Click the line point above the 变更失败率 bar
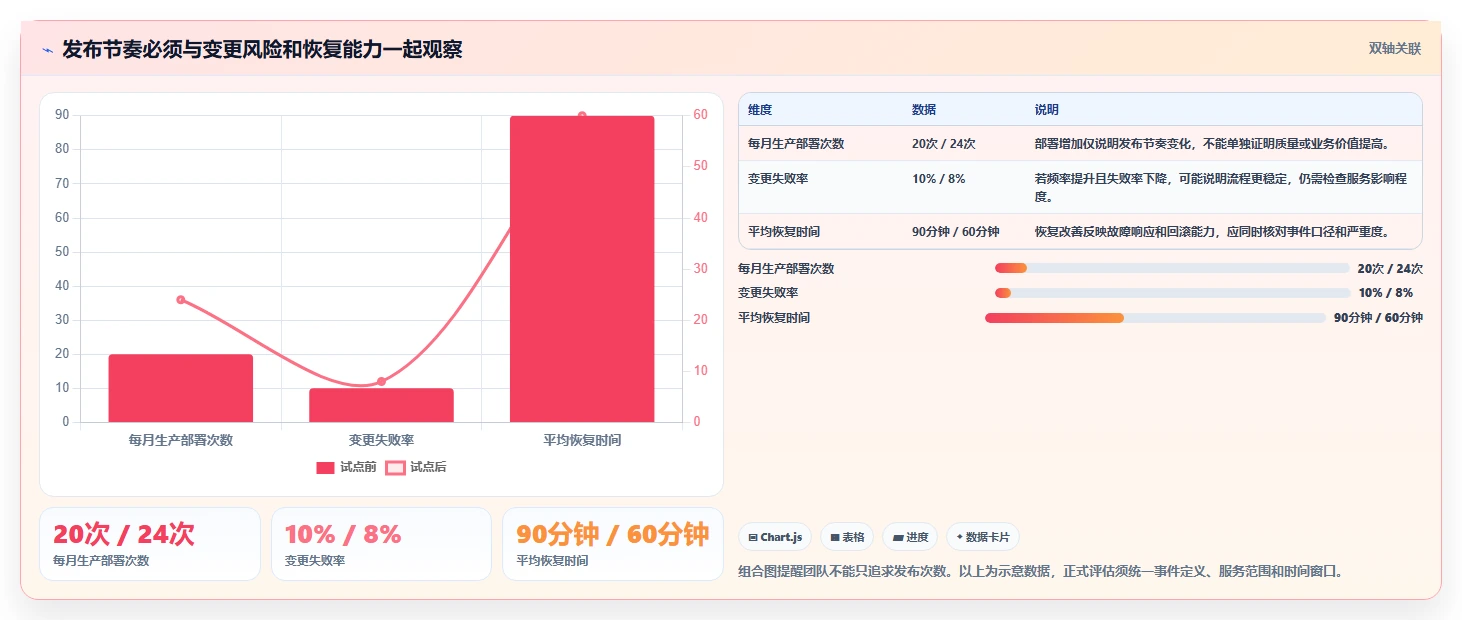The width and height of the screenshot is (1462, 620). pos(381,381)
